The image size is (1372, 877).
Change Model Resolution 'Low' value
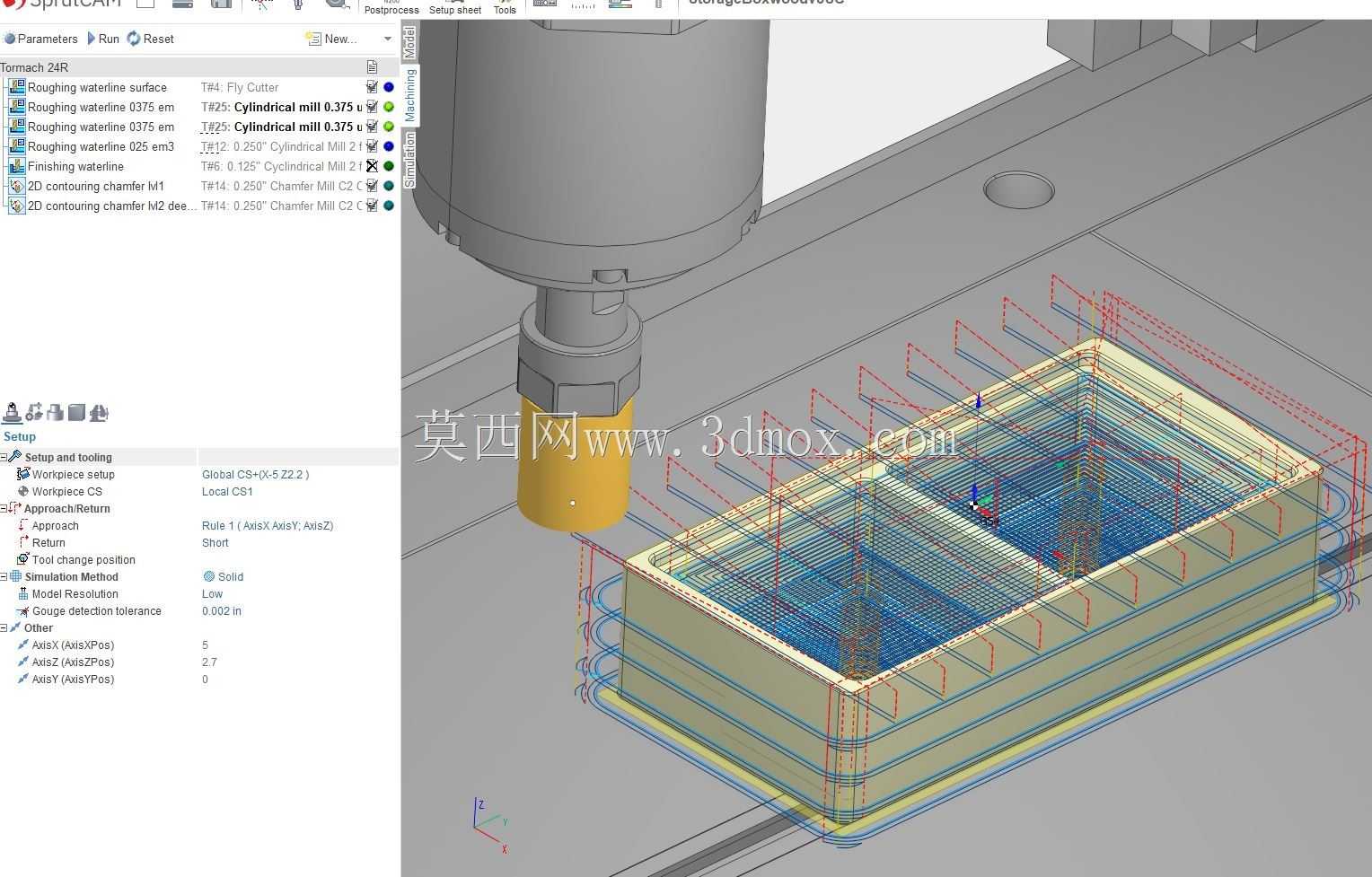pos(212,594)
